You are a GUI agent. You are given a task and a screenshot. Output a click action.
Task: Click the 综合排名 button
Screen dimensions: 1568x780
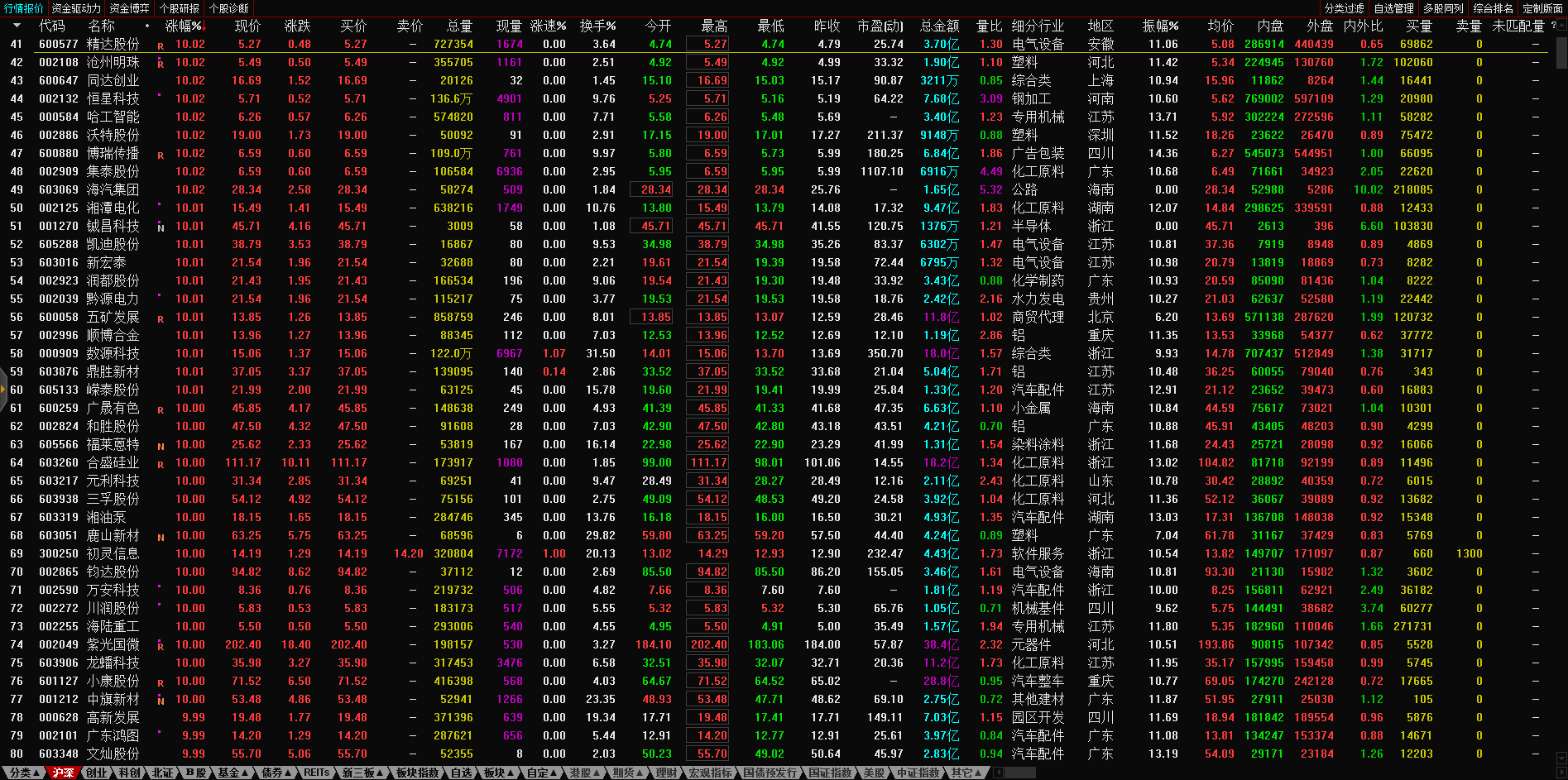tap(1493, 8)
